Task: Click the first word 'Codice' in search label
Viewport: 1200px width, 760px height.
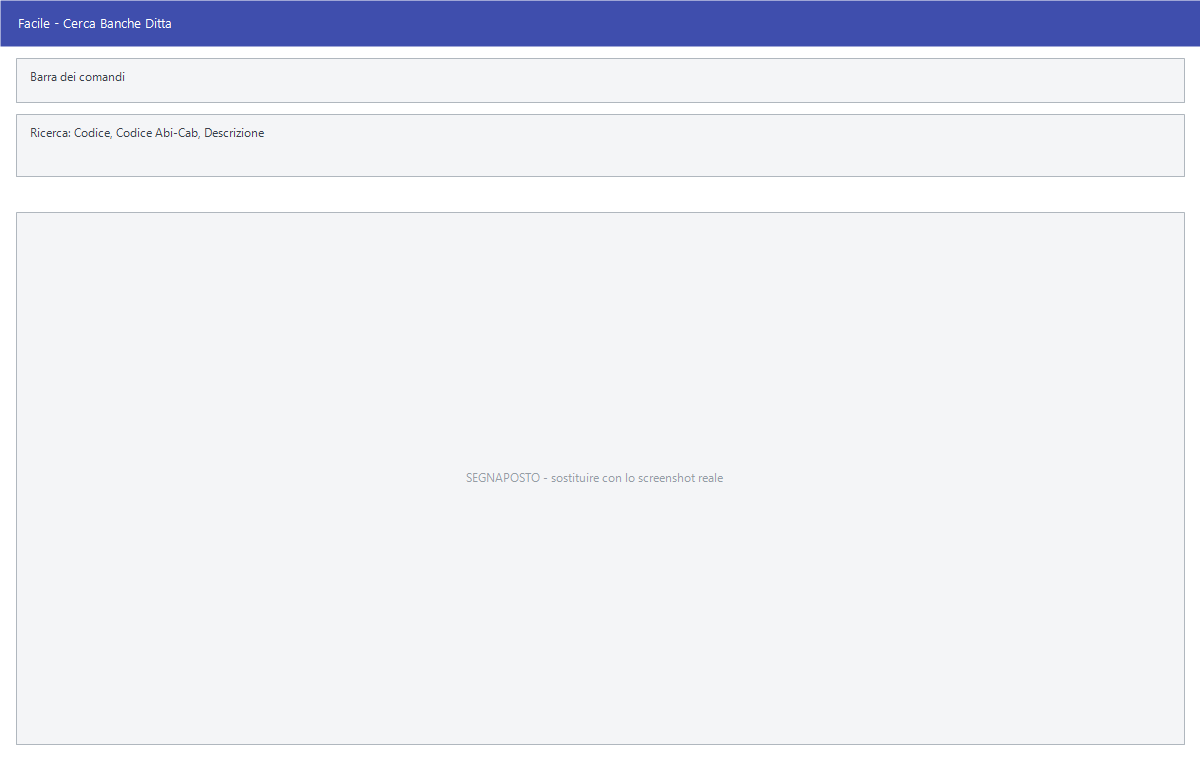Action: 93,133
